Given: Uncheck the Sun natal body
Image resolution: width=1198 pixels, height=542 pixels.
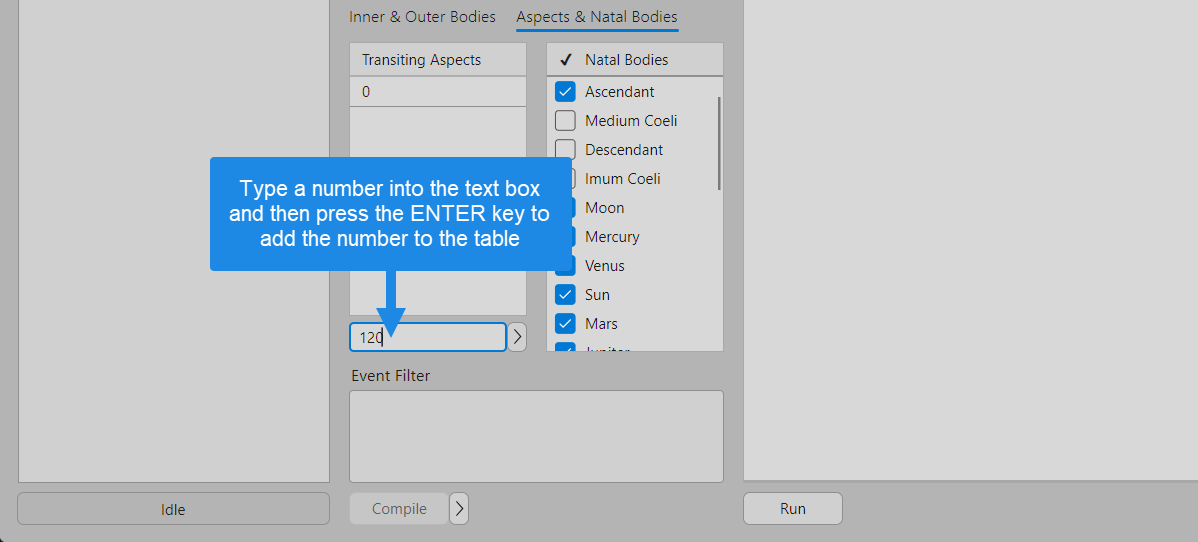Looking at the screenshot, I should point(565,295).
